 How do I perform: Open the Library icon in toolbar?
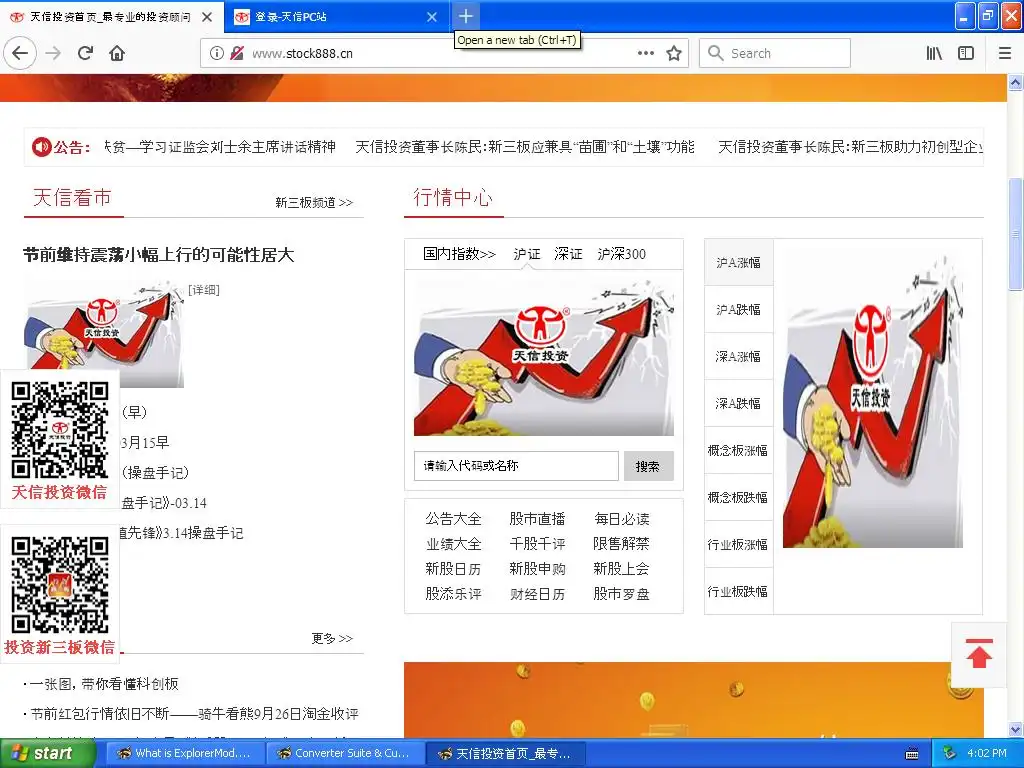[934, 53]
